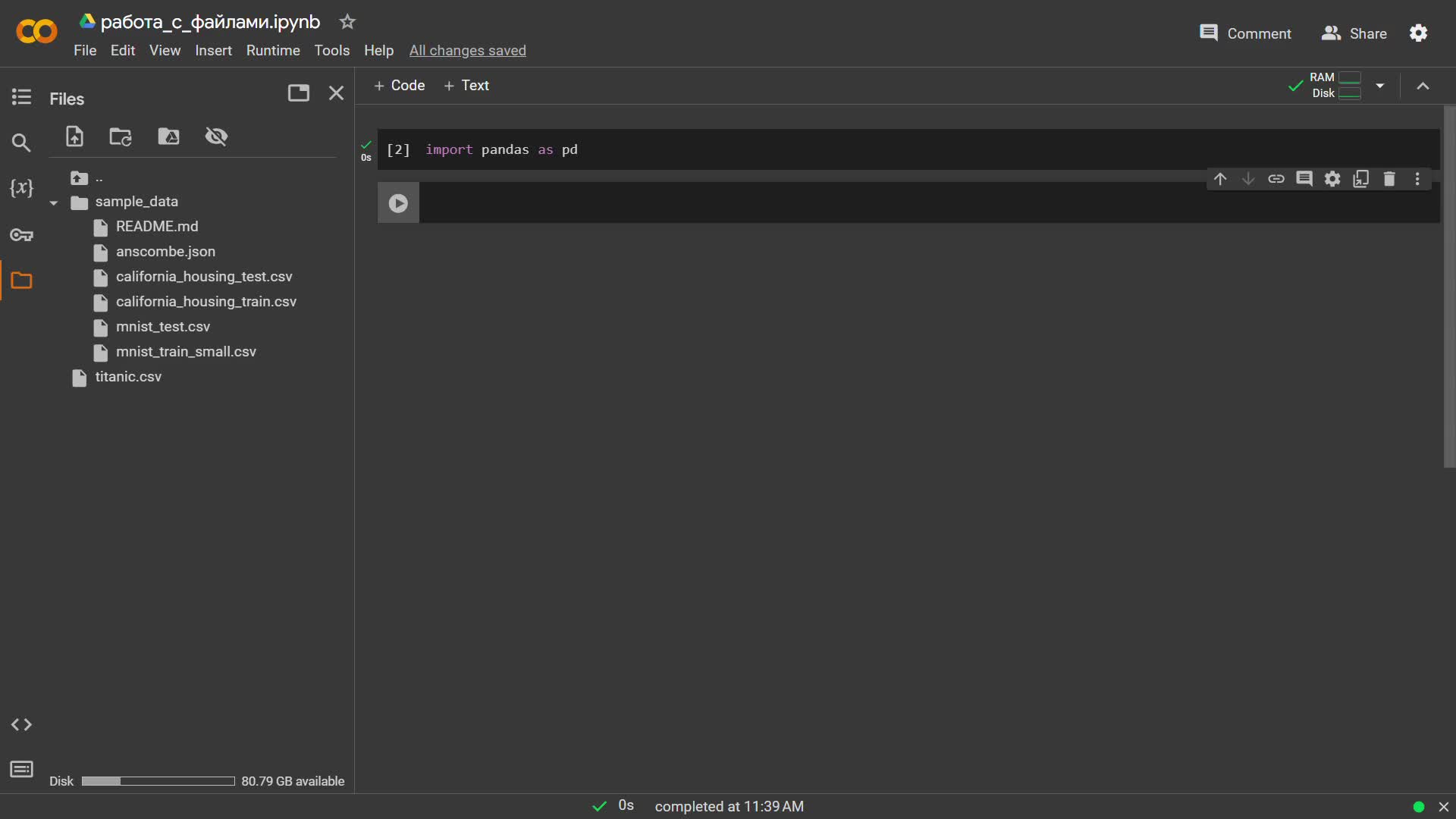The width and height of the screenshot is (1456, 819).
Task: Close the bottom status bar
Action: [1444, 807]
